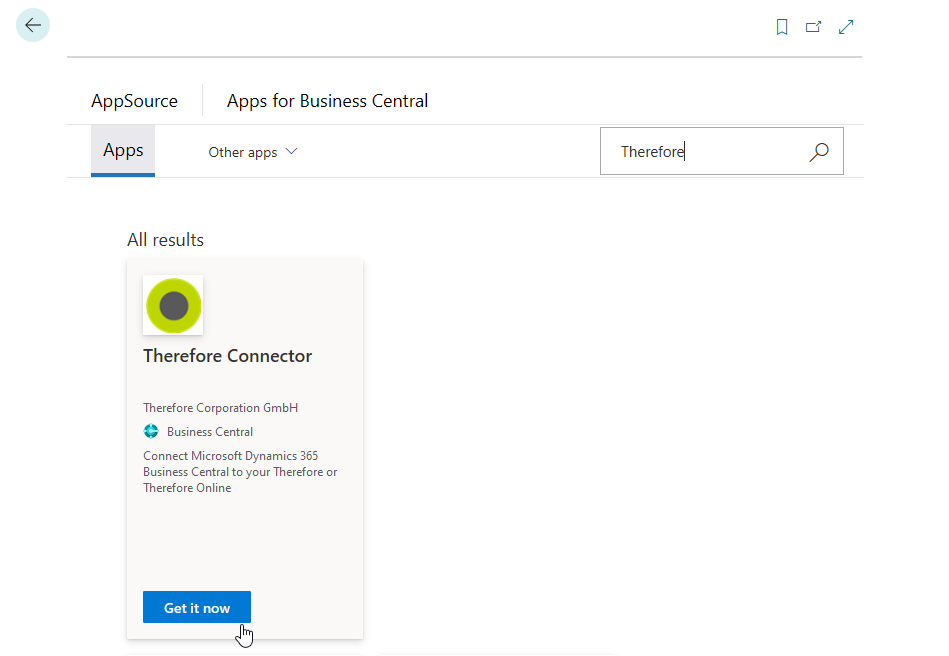Expand the page to full width
Image resolution: width=949 pixels, height=656 pixels.
pos(846,27)
